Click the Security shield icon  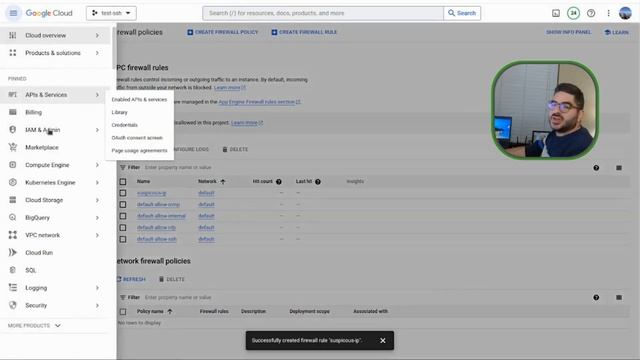click(x=13, y=305)
